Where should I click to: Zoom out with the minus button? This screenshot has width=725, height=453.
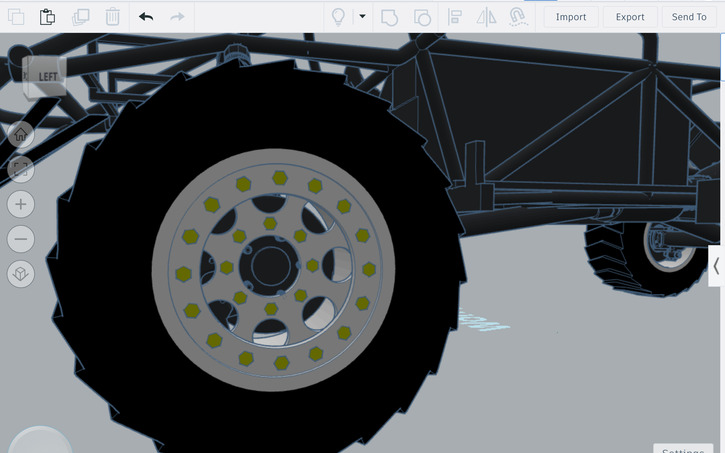(x=21, y=239)
